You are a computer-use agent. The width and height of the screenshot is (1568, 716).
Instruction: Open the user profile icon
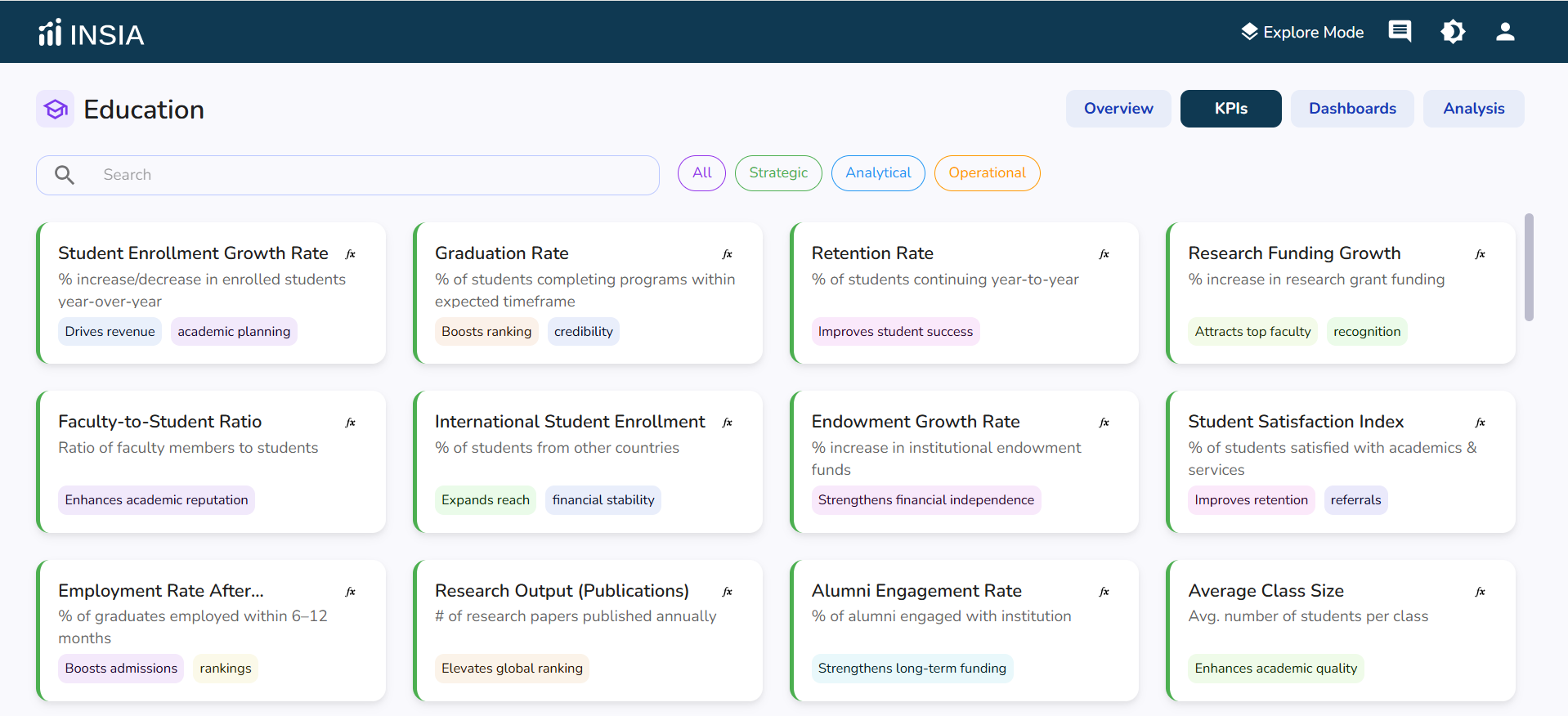coord(1505,32)
